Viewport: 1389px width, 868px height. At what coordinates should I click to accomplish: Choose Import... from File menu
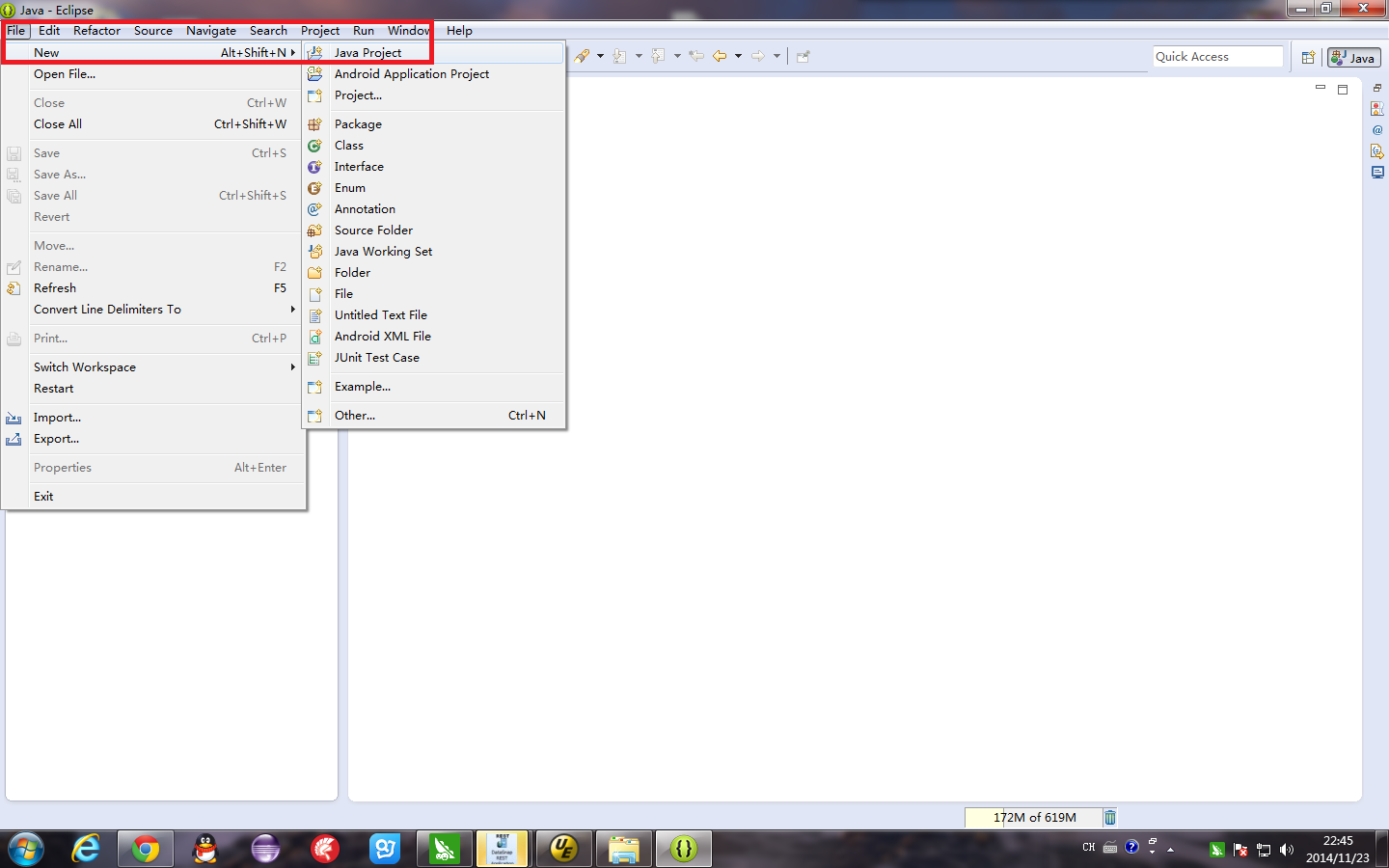click(x=152, y=418)
